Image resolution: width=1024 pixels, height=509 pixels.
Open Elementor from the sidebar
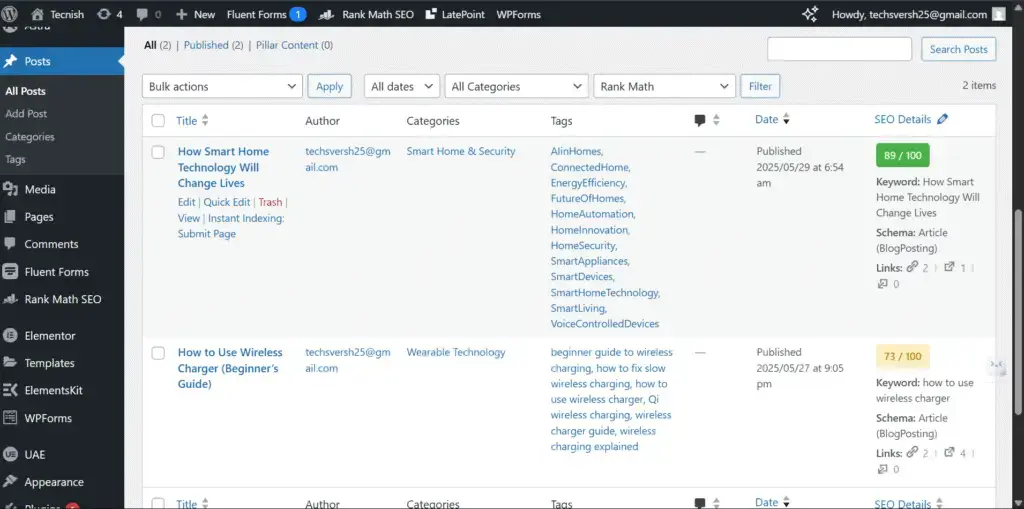[x=49, y=336]
